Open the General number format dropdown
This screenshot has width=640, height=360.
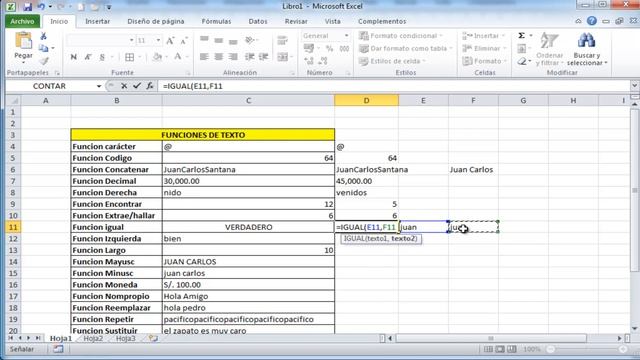346,36
